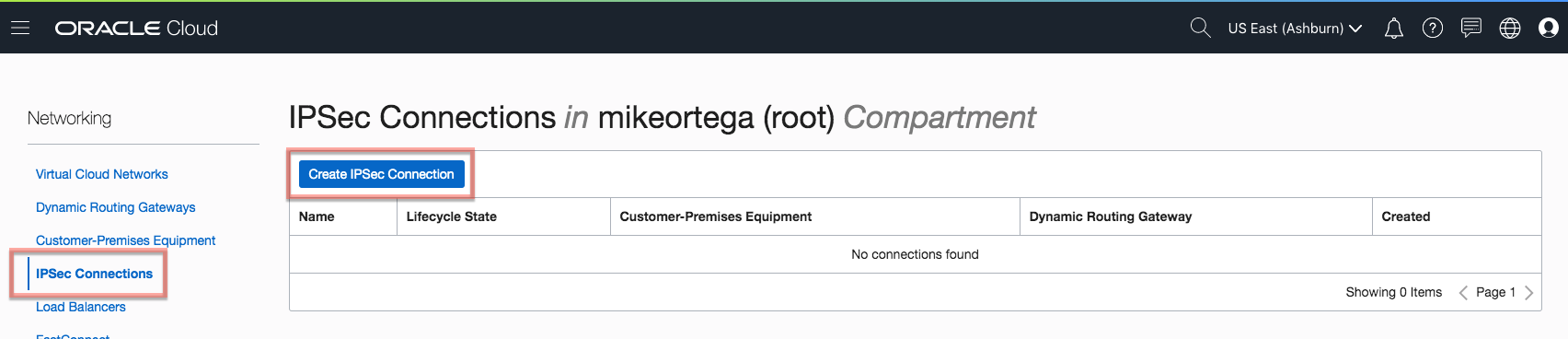The image size is (1568, 339).
Task: Open Load Balancers sidebar link
Action: coord(81,307)
